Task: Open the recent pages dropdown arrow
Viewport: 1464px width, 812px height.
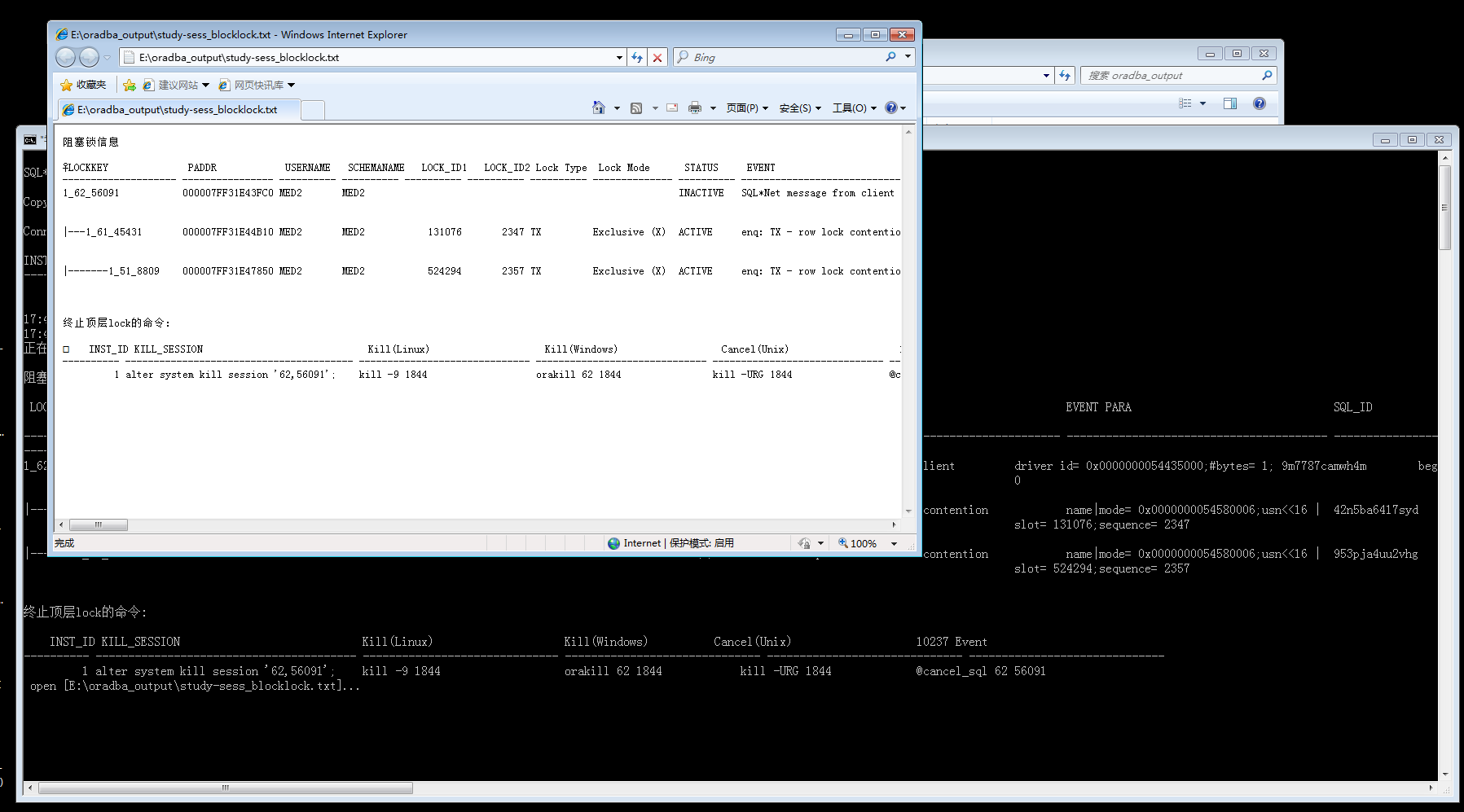Action: (107, 57)
